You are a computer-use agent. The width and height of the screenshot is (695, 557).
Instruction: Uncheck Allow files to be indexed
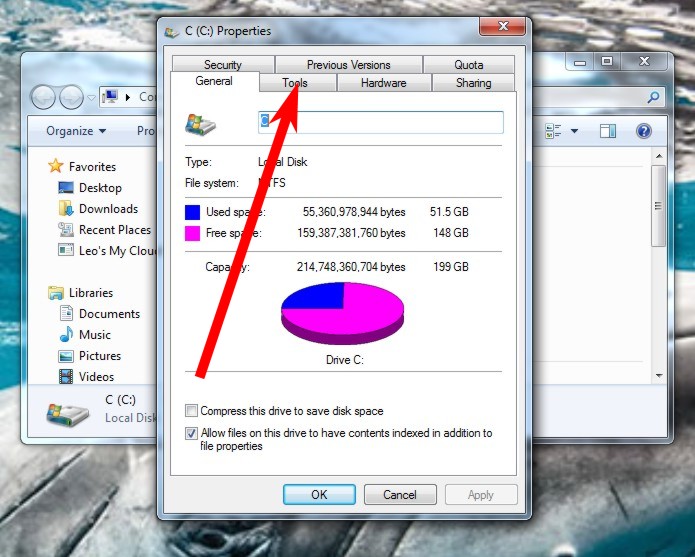(x=192, y=434)
